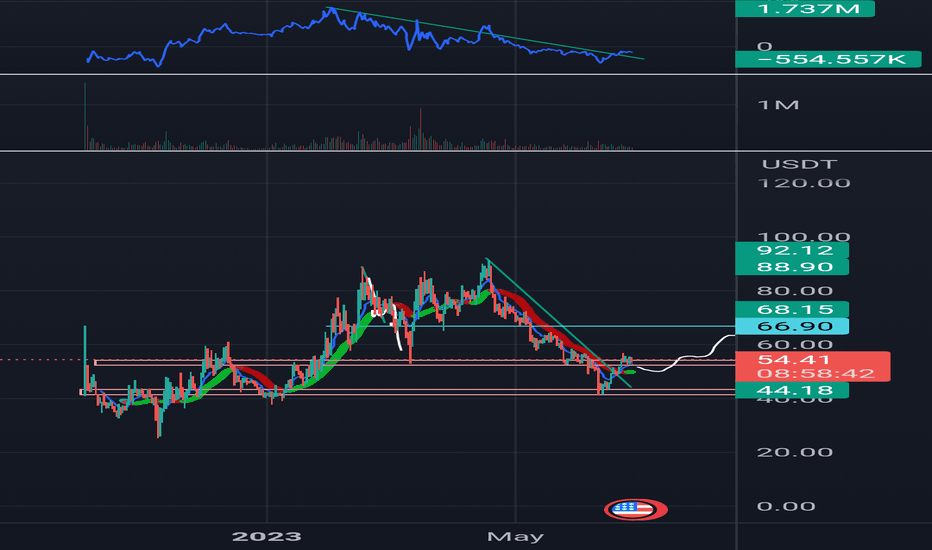Click the -554.557K indicator value label
This screenshot has width=932, height=550.
tap(828, 59)
